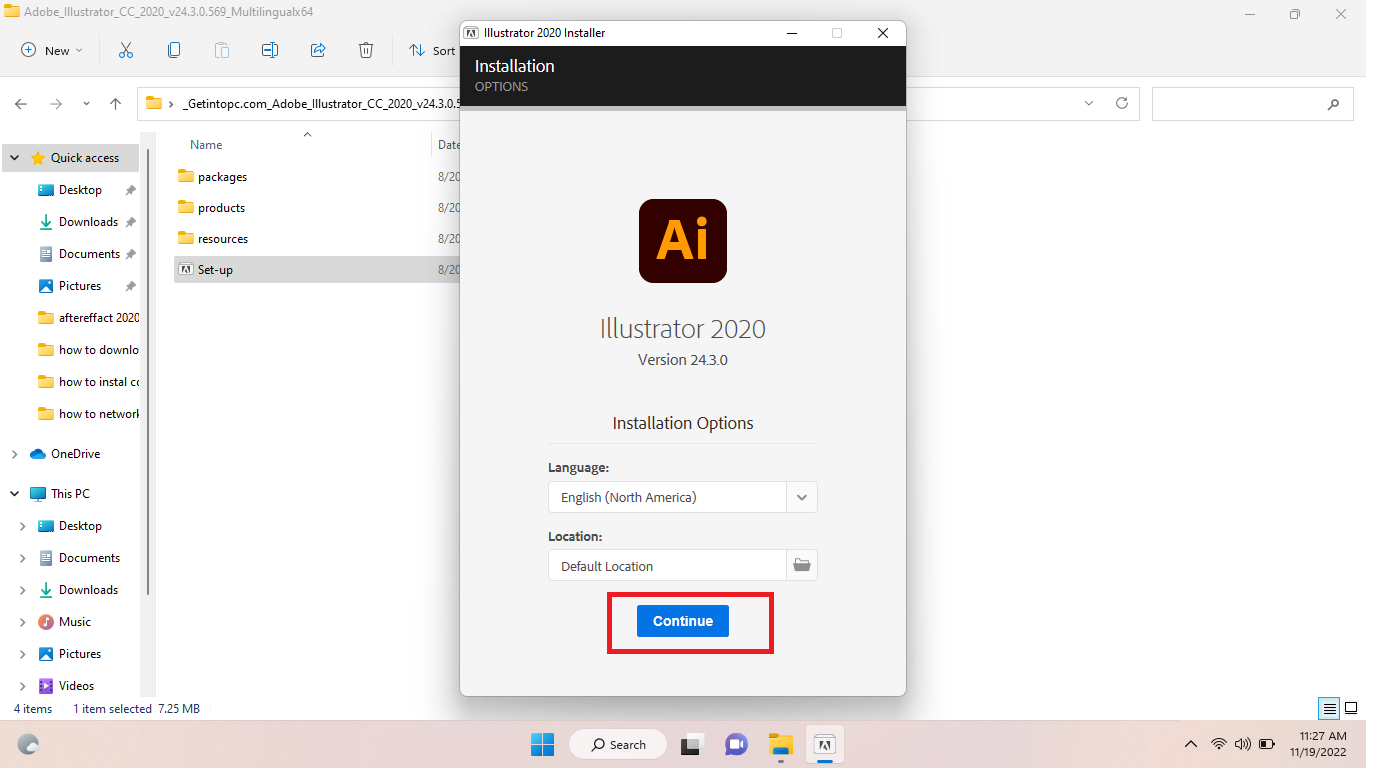Open the Sort menu in Explorer

pos(432,50)
